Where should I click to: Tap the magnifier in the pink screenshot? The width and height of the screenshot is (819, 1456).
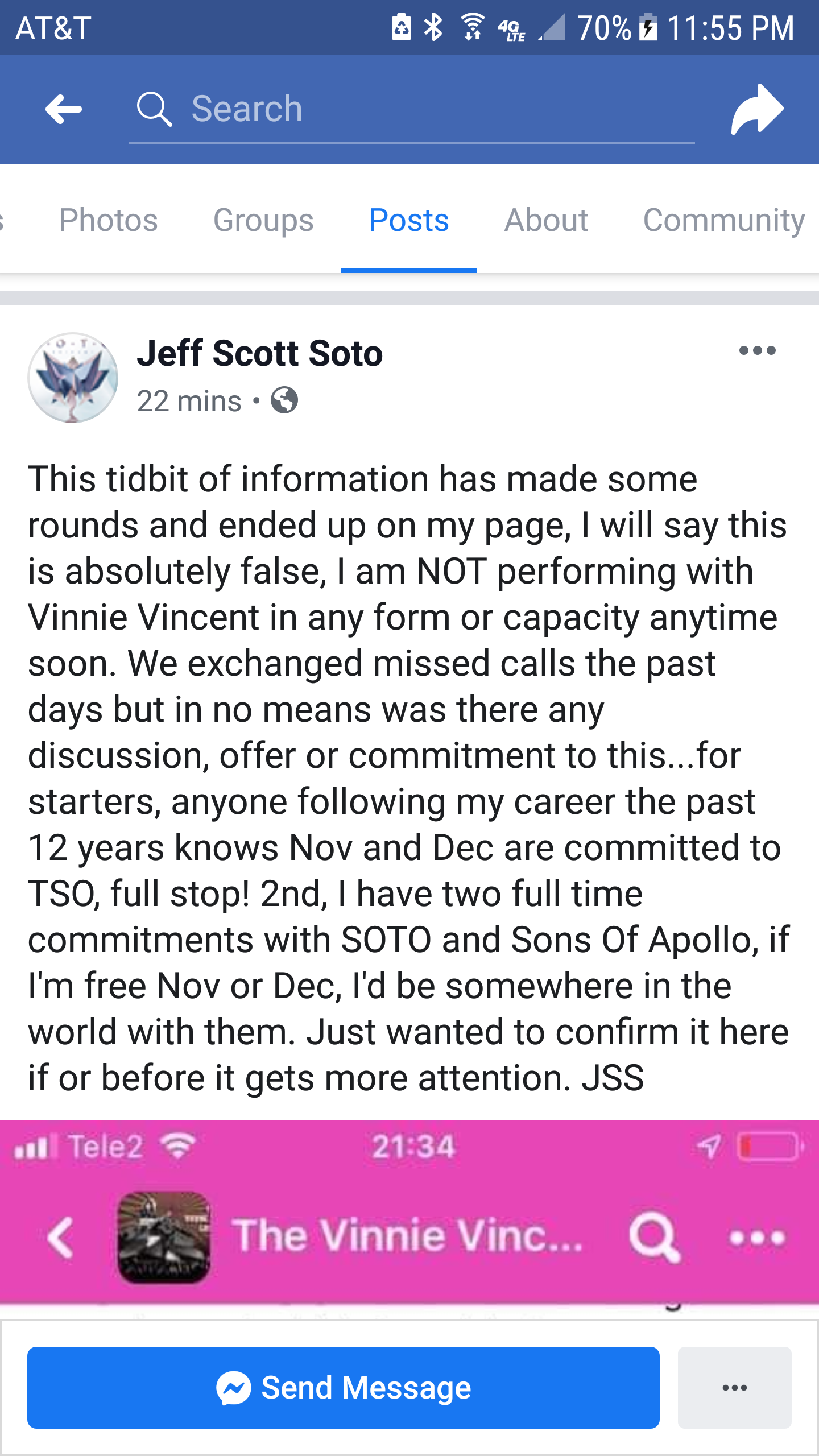pyautogui.click(x=653, y=1236)
